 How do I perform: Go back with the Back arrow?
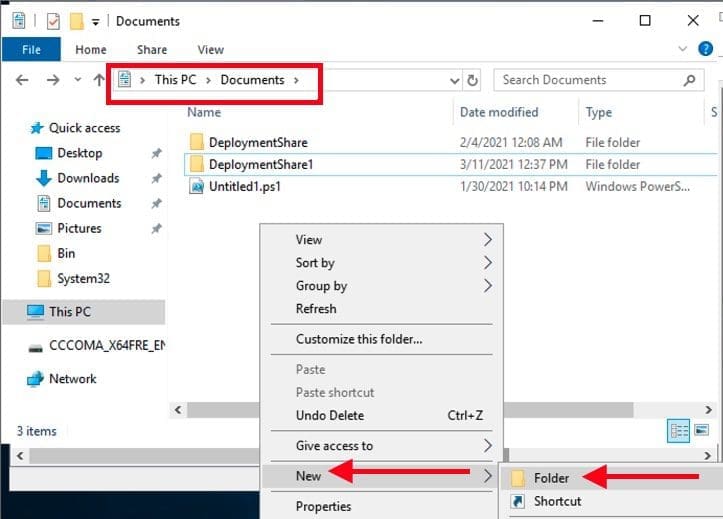[x=23, y=80]
